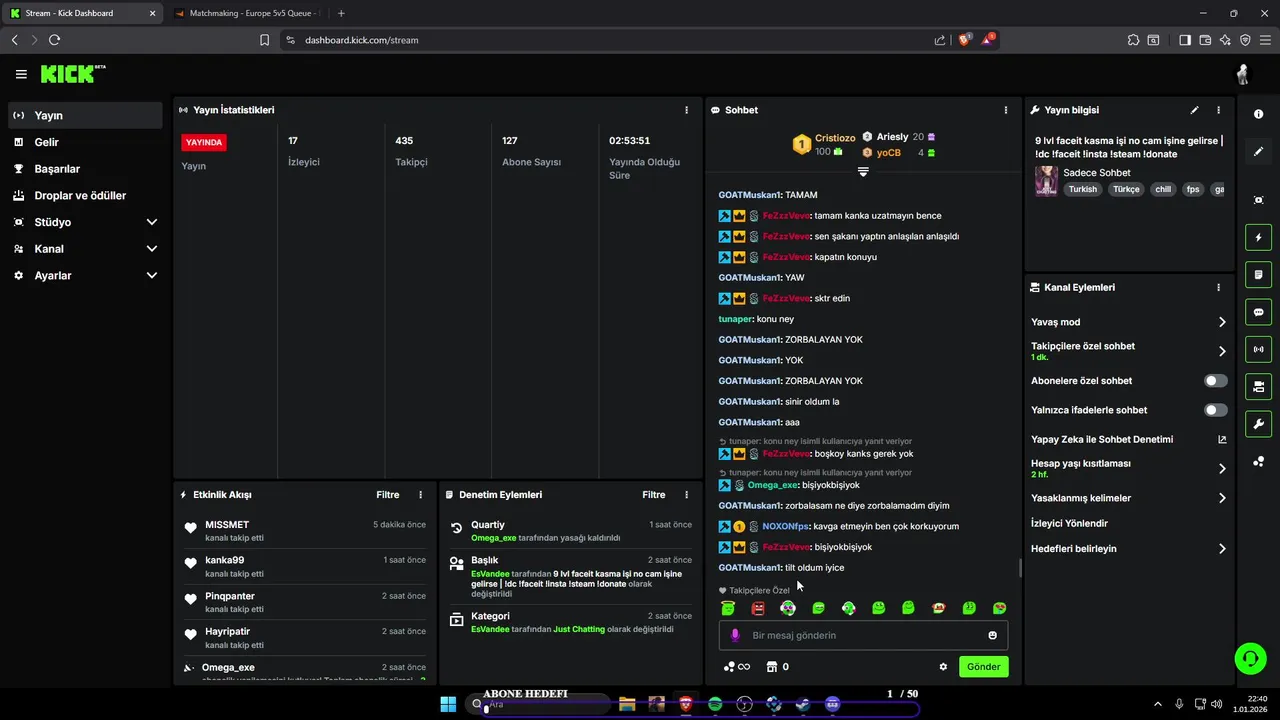The image size is (1280, 720).
Task: Open Etkinlik Akışı three-dot menu
Action: click(x=420, y=495)
